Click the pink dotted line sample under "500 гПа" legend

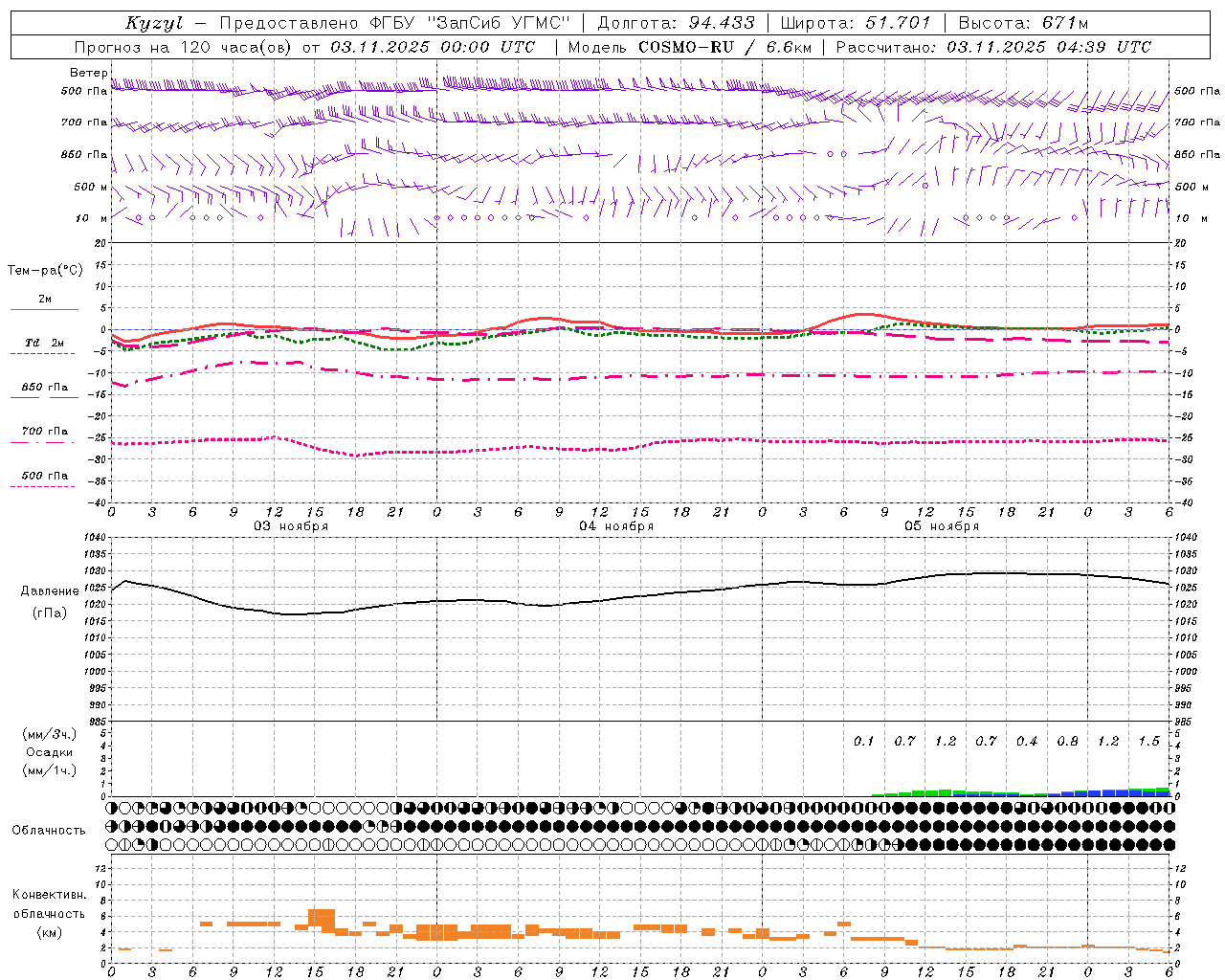click(x=42, y=486)
